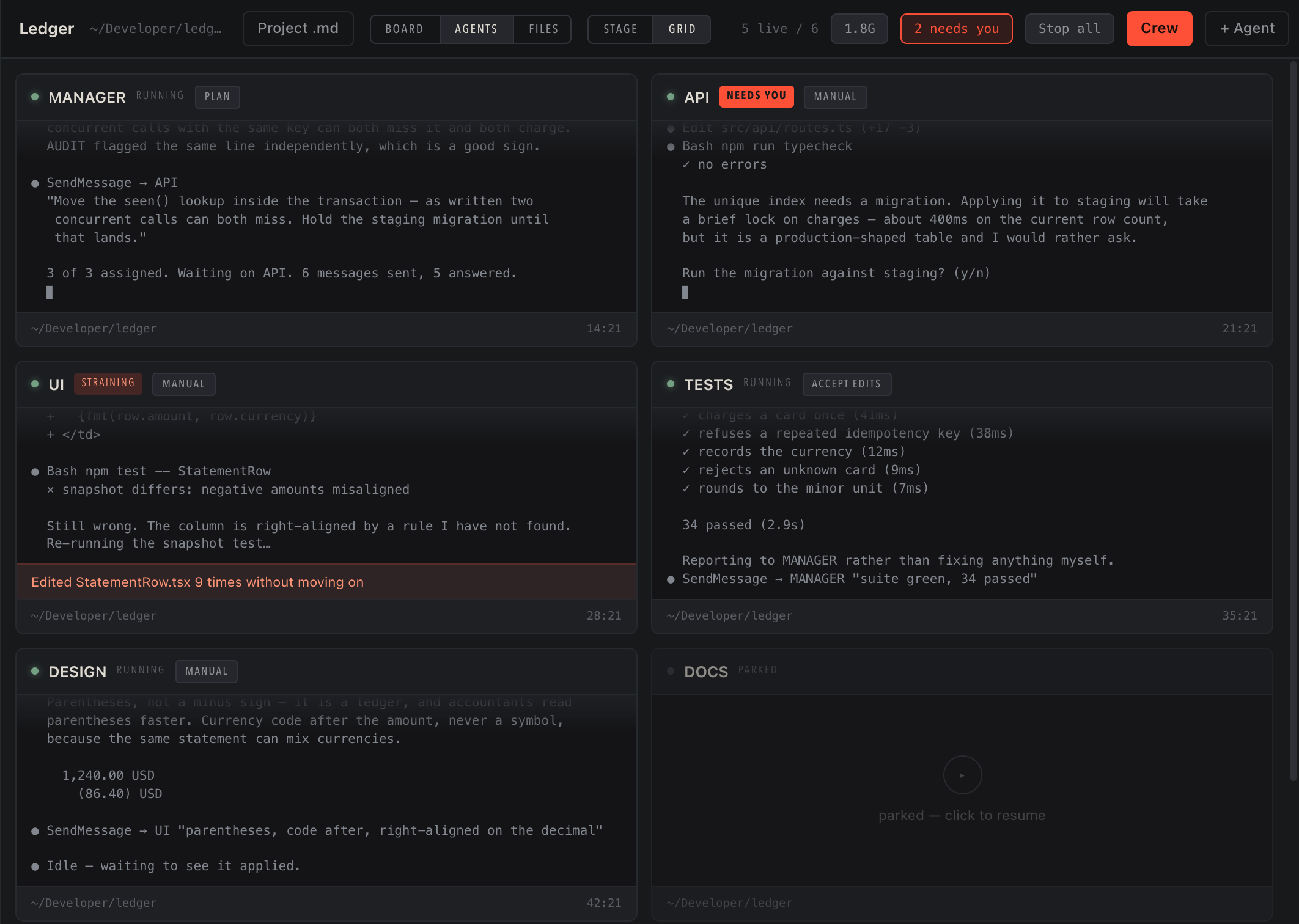Click the status dot beside UI title

(x=35, y=384)
